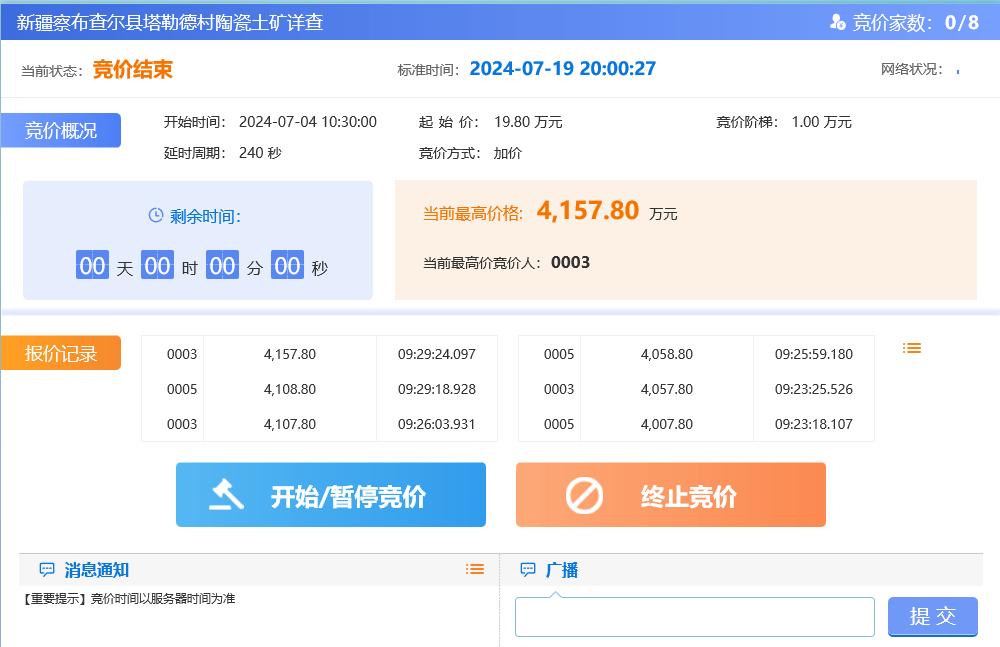The width and height of the screenshot is (1000, 647).
Task: Click the highest price value 4,157.80
Action: click(x=587, y=211)
